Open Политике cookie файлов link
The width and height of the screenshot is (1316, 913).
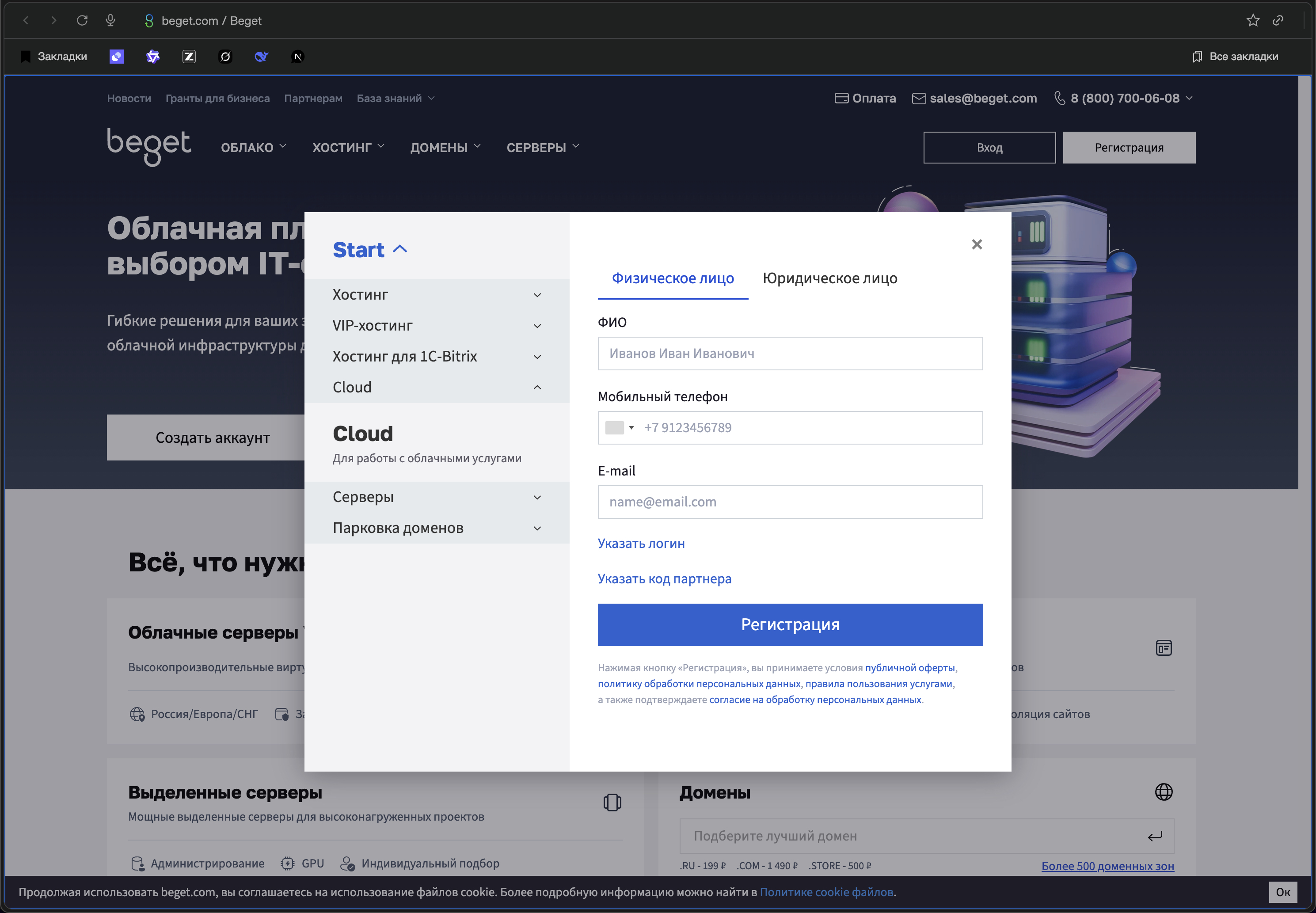pos(826,892)
